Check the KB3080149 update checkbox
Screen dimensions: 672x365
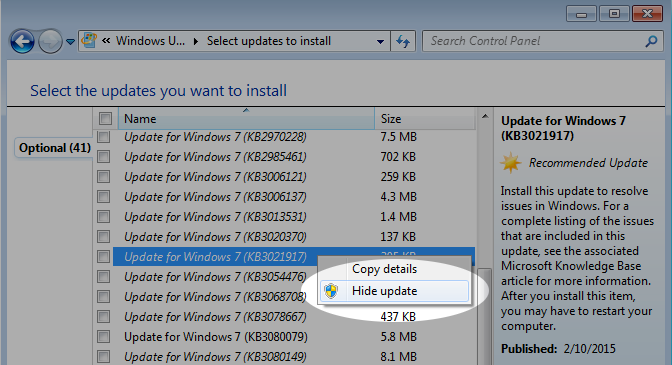pyautogui.click(x=103, y=356)
